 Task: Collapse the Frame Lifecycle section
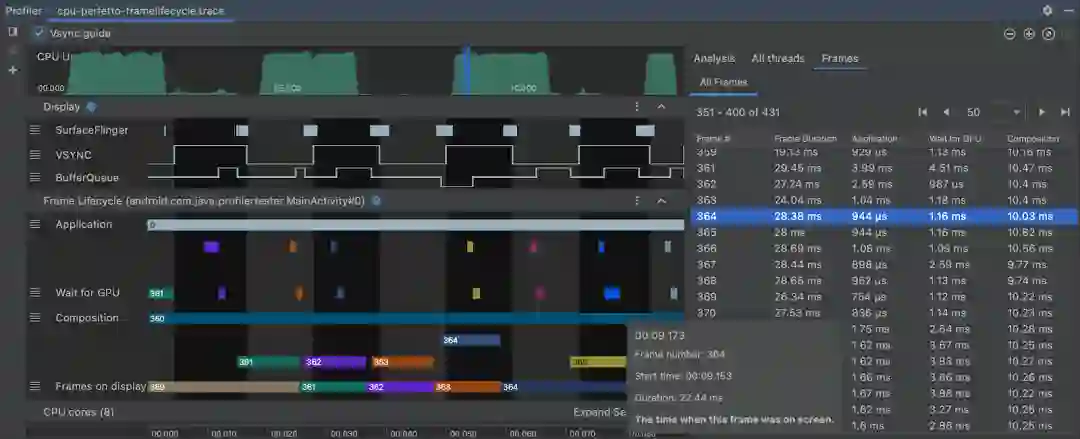(661, 201)
